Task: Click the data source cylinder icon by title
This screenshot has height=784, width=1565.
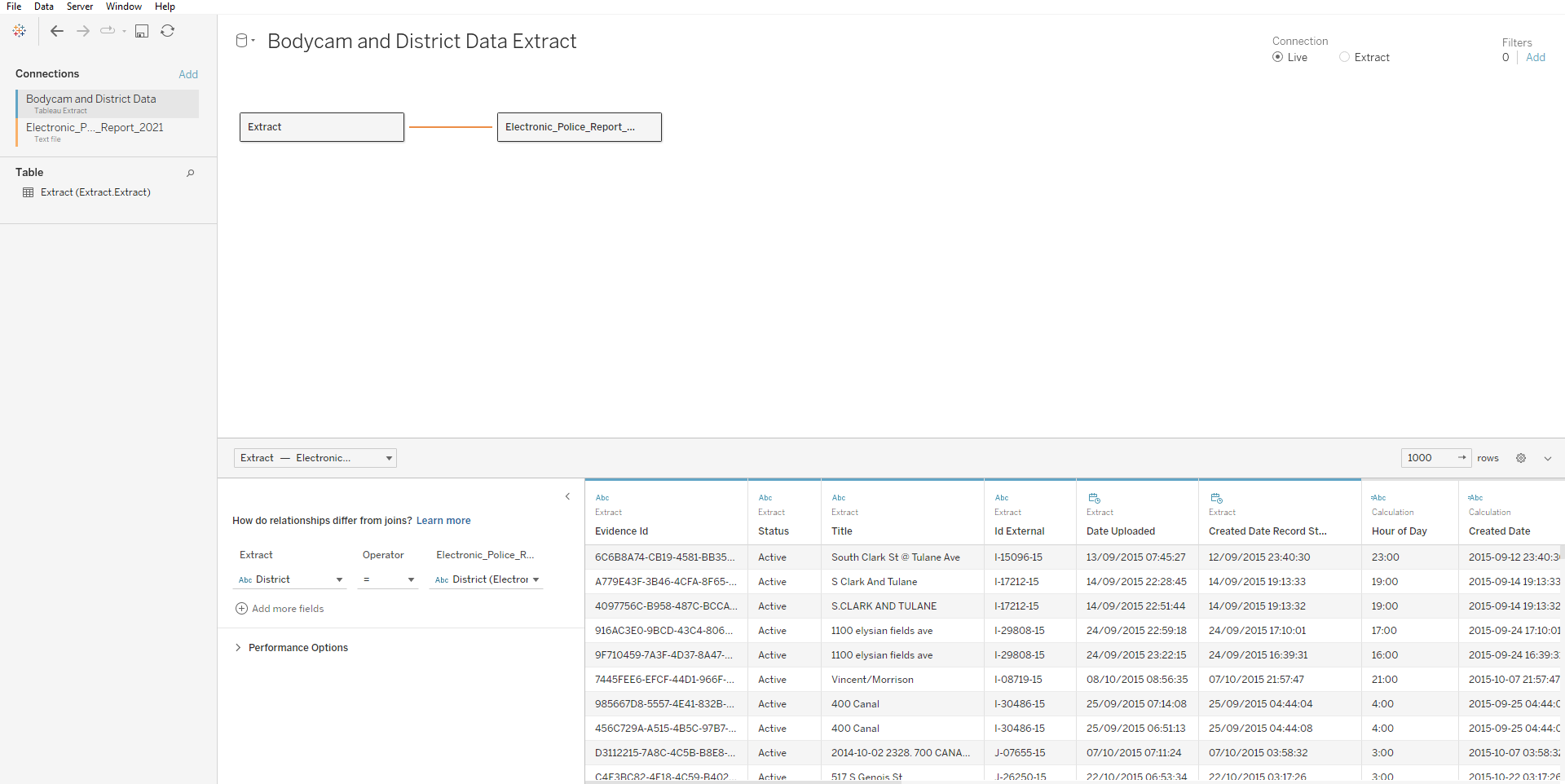Action: [242, 41]
